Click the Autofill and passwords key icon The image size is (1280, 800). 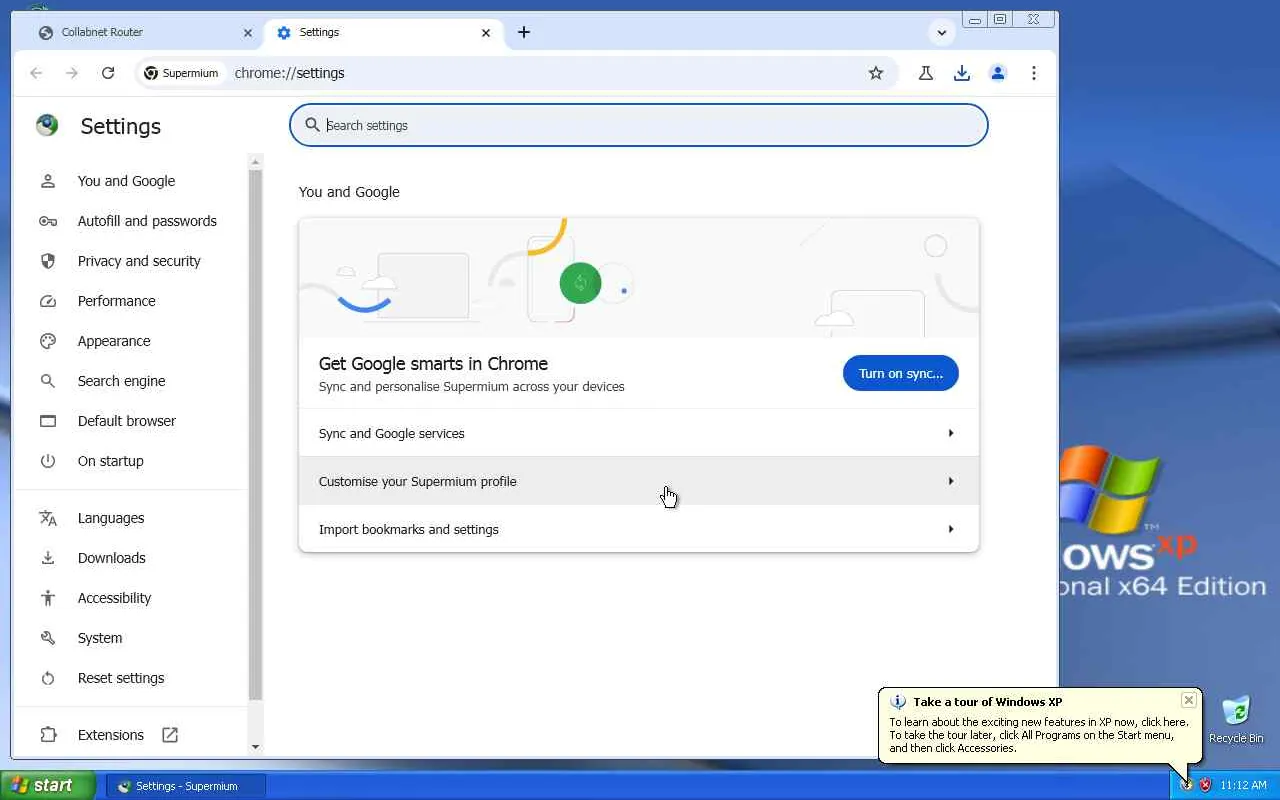(48, 221)
